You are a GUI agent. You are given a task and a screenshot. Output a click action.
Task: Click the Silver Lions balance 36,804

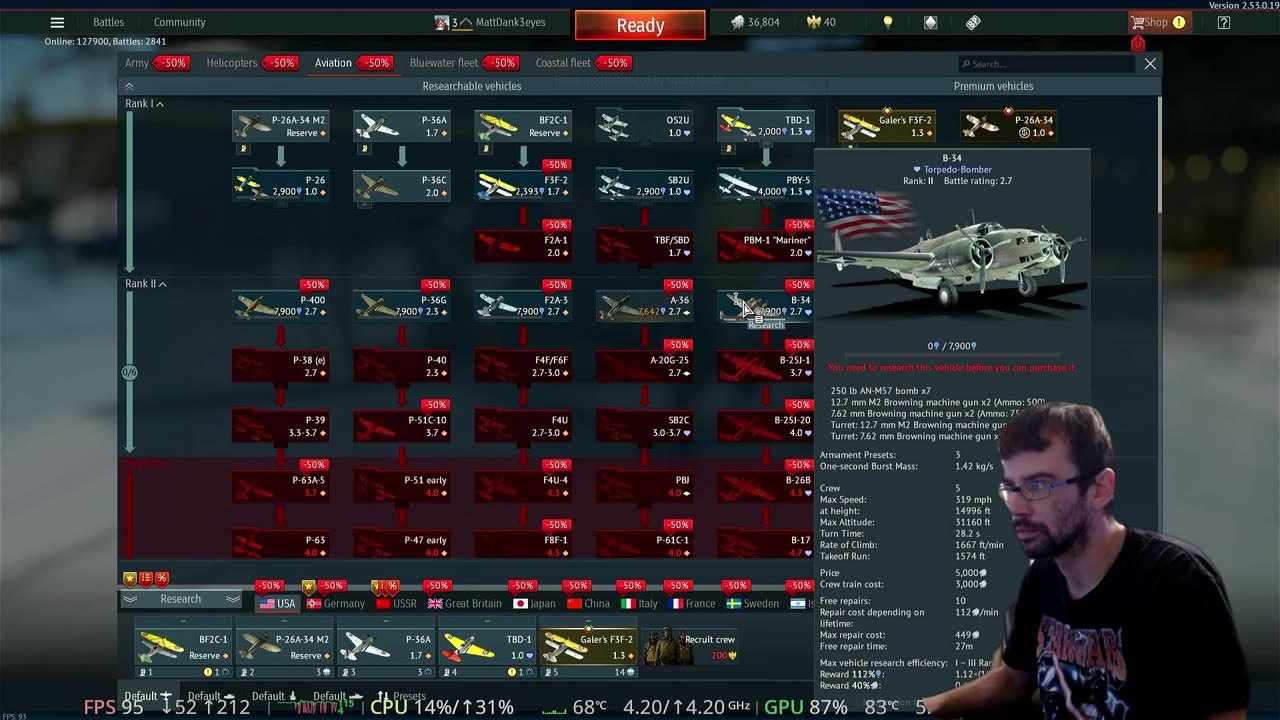click(754, 22)
